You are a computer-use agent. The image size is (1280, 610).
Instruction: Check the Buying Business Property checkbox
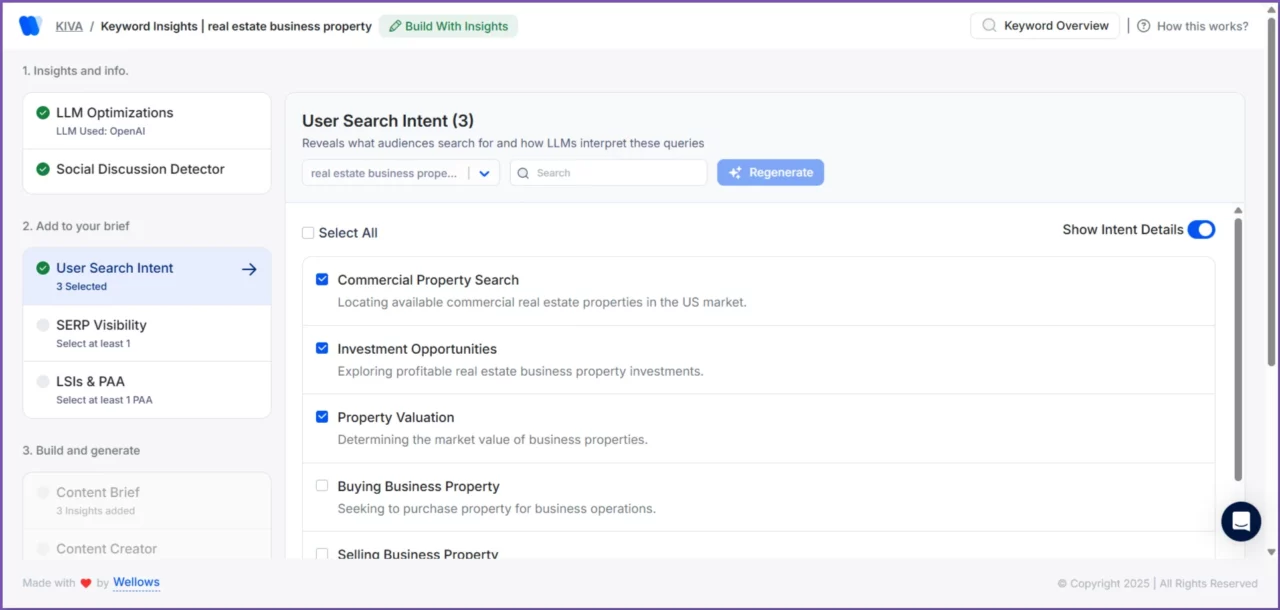click(322, 486)
